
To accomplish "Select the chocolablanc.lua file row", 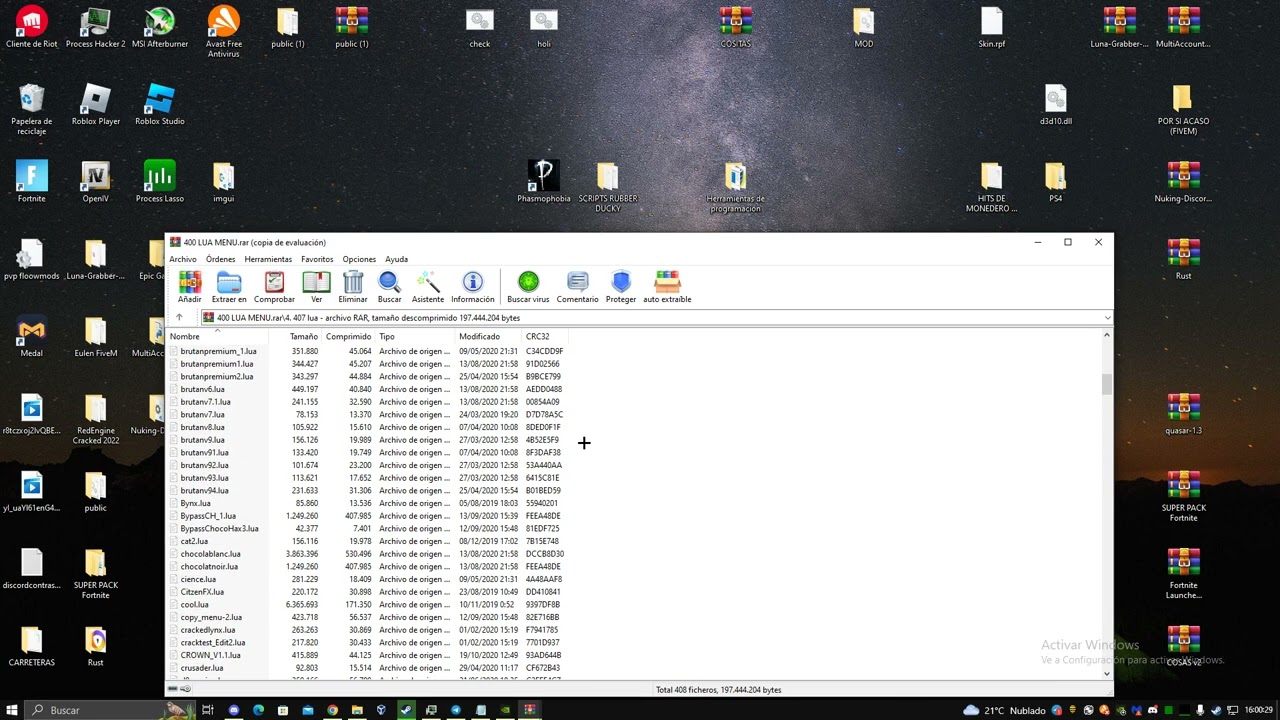I will coord(368,554).
